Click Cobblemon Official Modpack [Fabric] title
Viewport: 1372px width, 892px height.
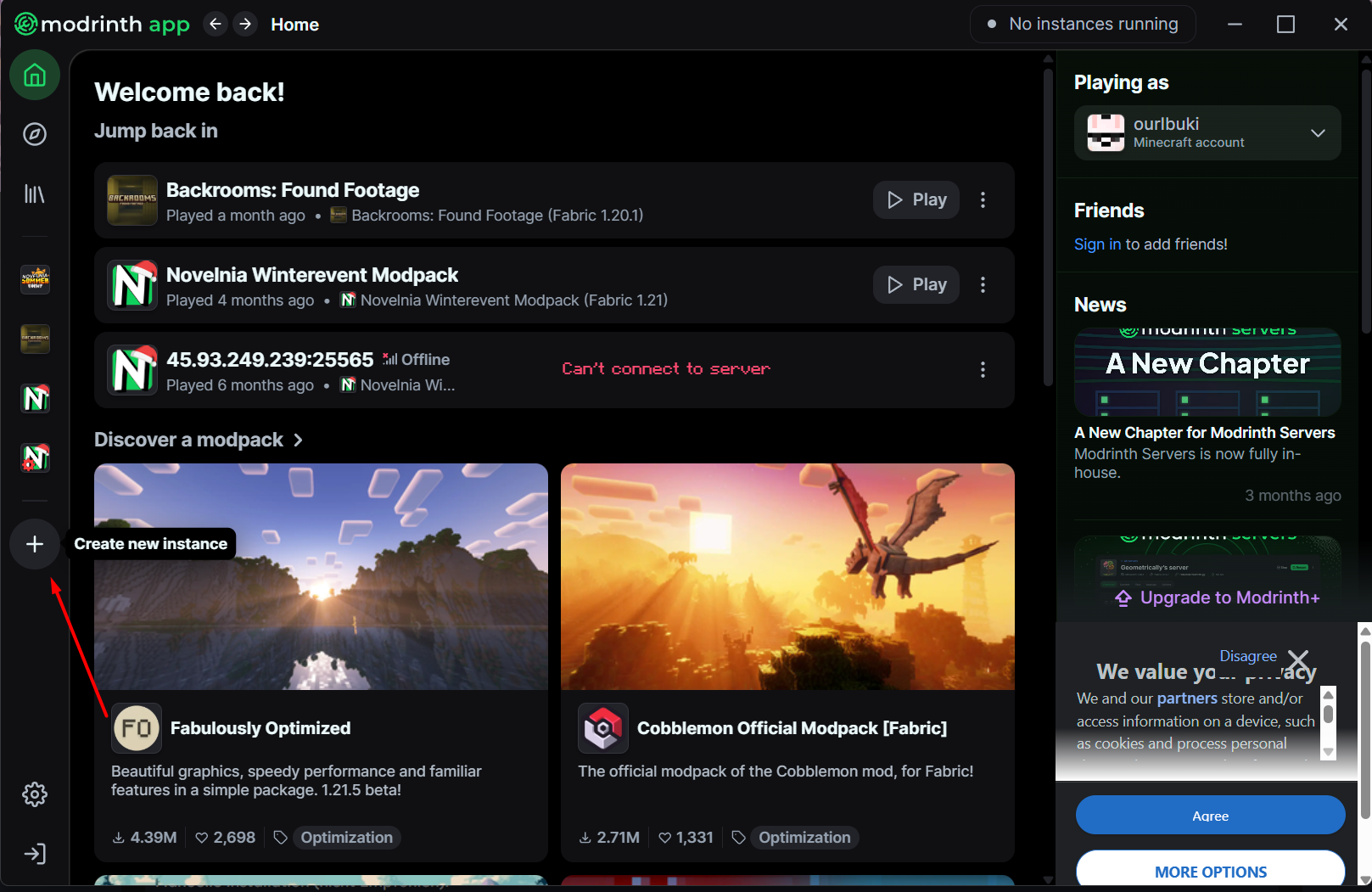[792, 728]
